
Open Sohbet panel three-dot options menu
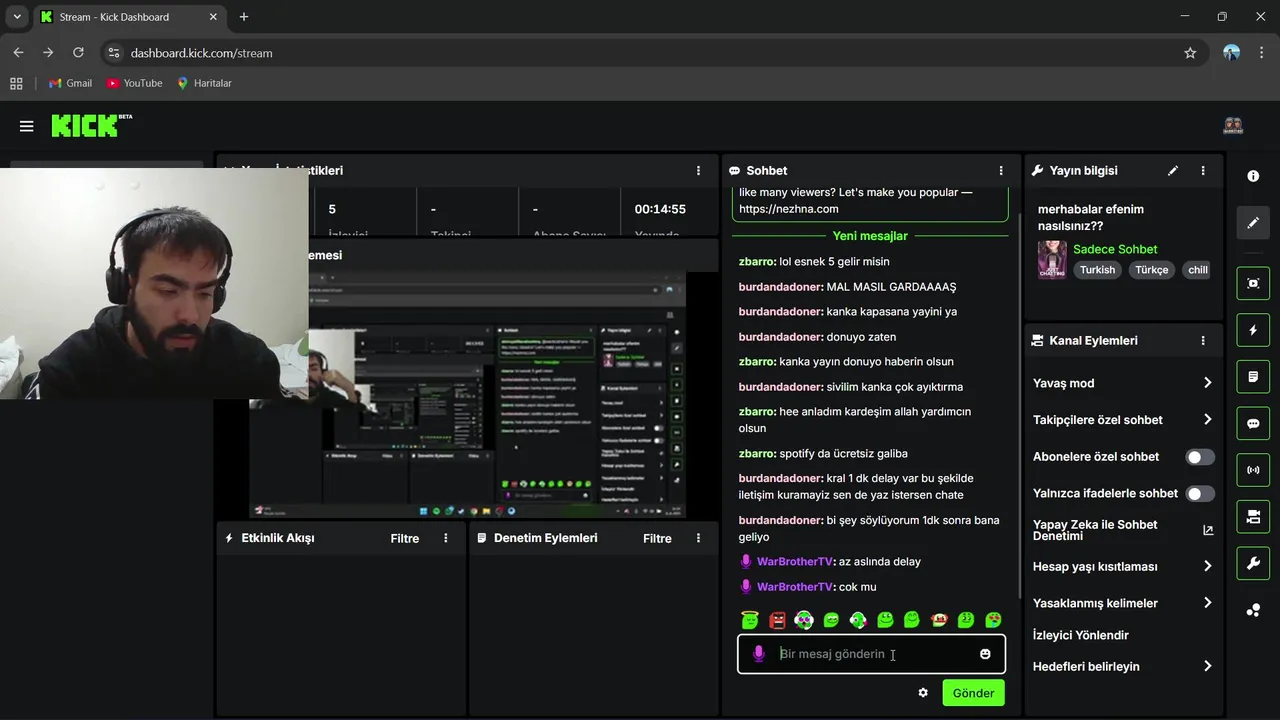[x=1001, y=171]
